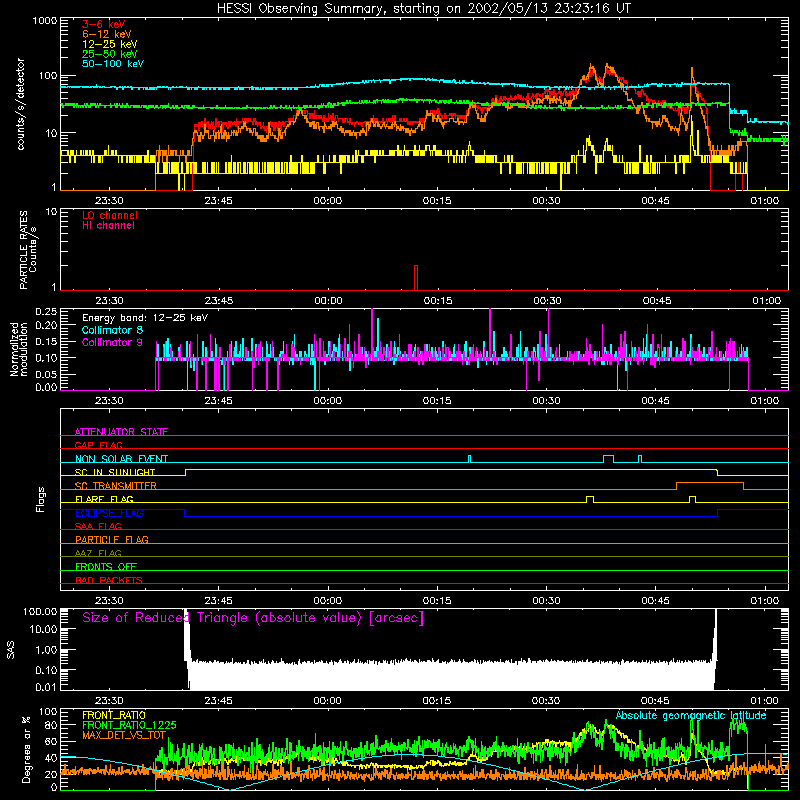The height and width of the screenshot is (800, 800).
Task: Click the vertical Flags axis label
Action: point(41,499)
